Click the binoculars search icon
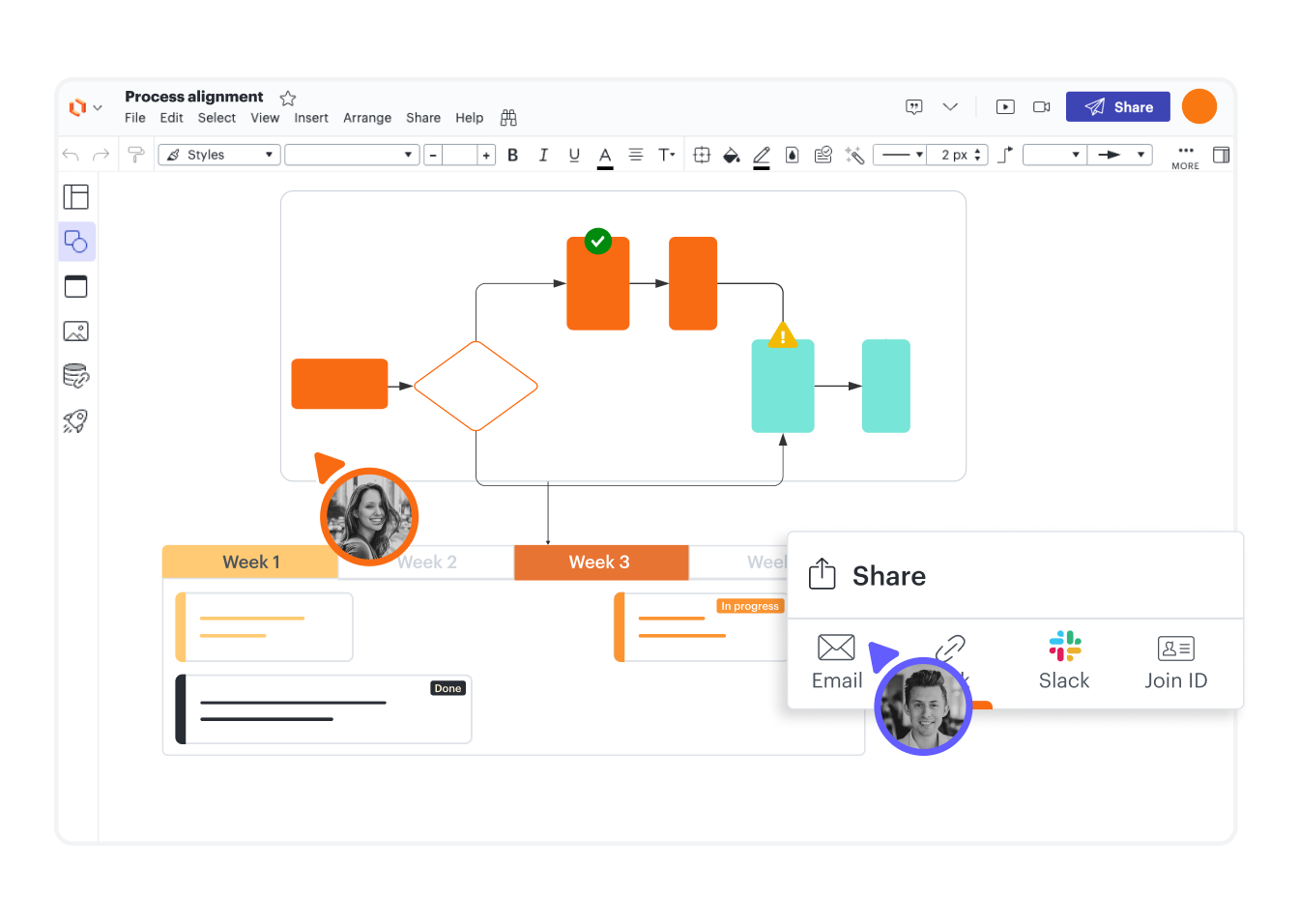 508,118
